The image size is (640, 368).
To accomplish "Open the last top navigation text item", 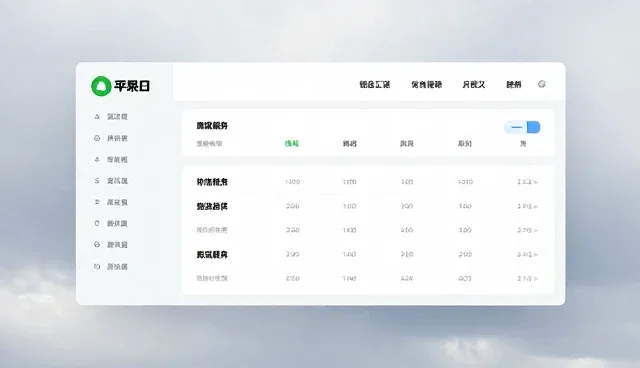I will pos(513,84).
